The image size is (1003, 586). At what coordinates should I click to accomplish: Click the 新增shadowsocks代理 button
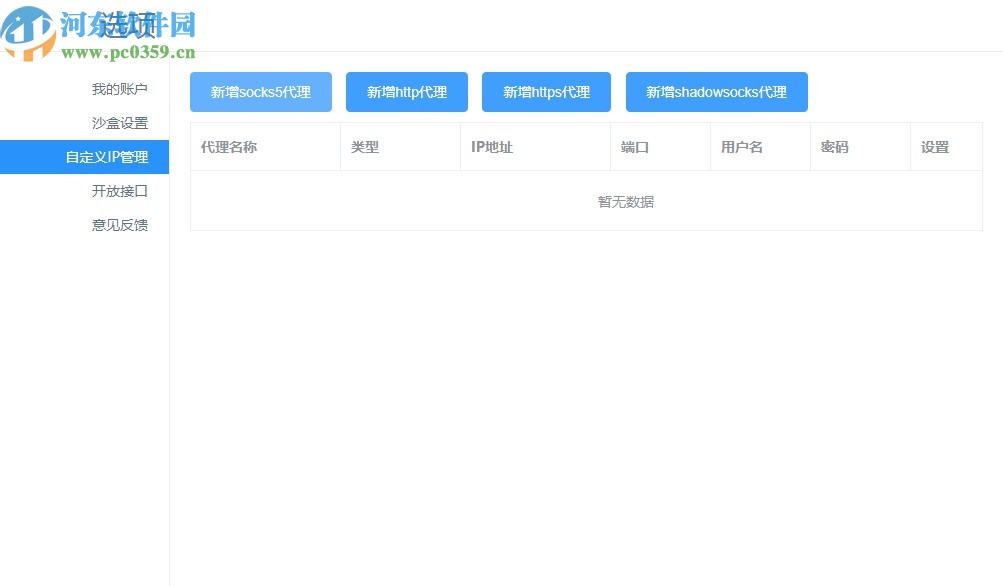pyautogui.click(x=716, y=91)
